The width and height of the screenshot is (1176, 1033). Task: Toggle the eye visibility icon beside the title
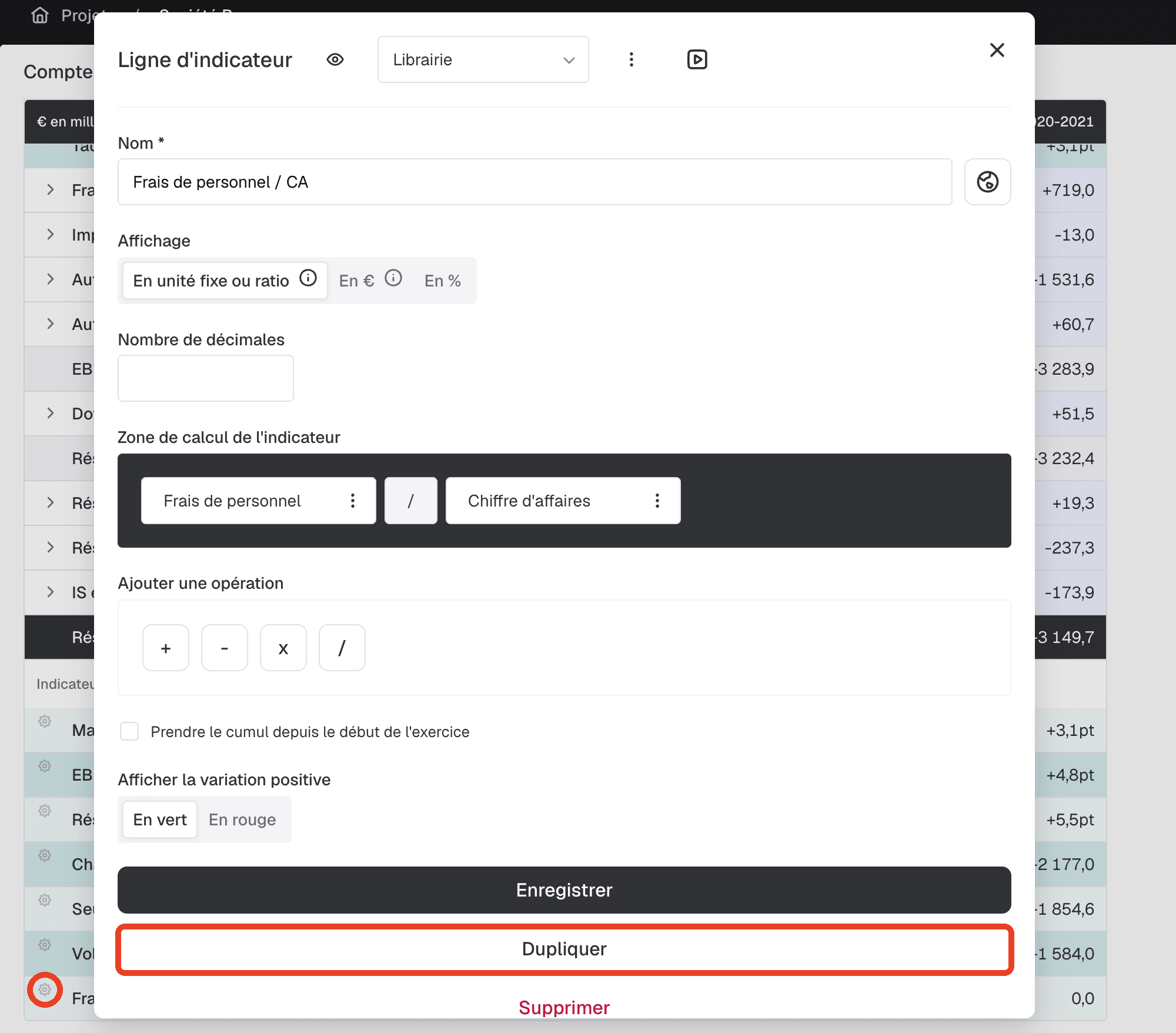(335, 59)
